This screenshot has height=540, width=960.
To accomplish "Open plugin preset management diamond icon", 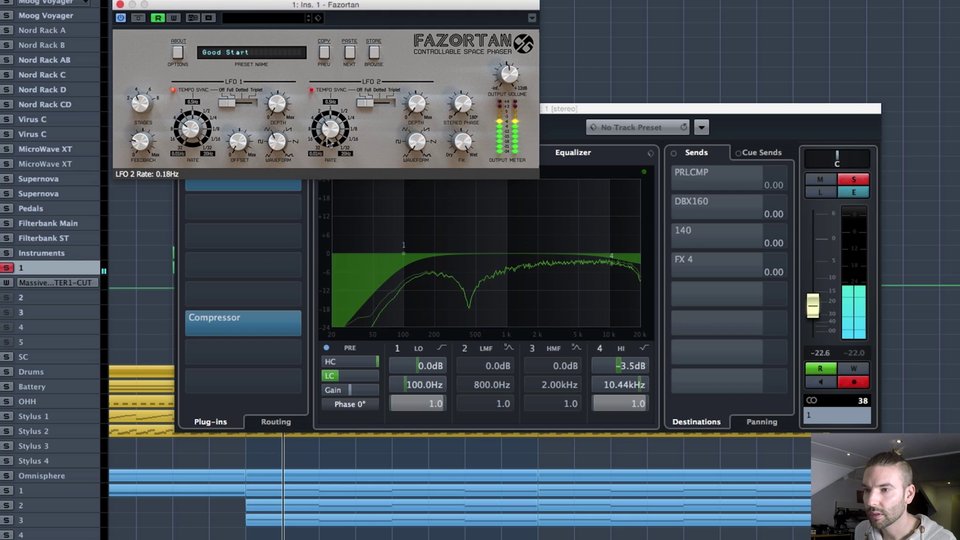I will pos(318,18).
